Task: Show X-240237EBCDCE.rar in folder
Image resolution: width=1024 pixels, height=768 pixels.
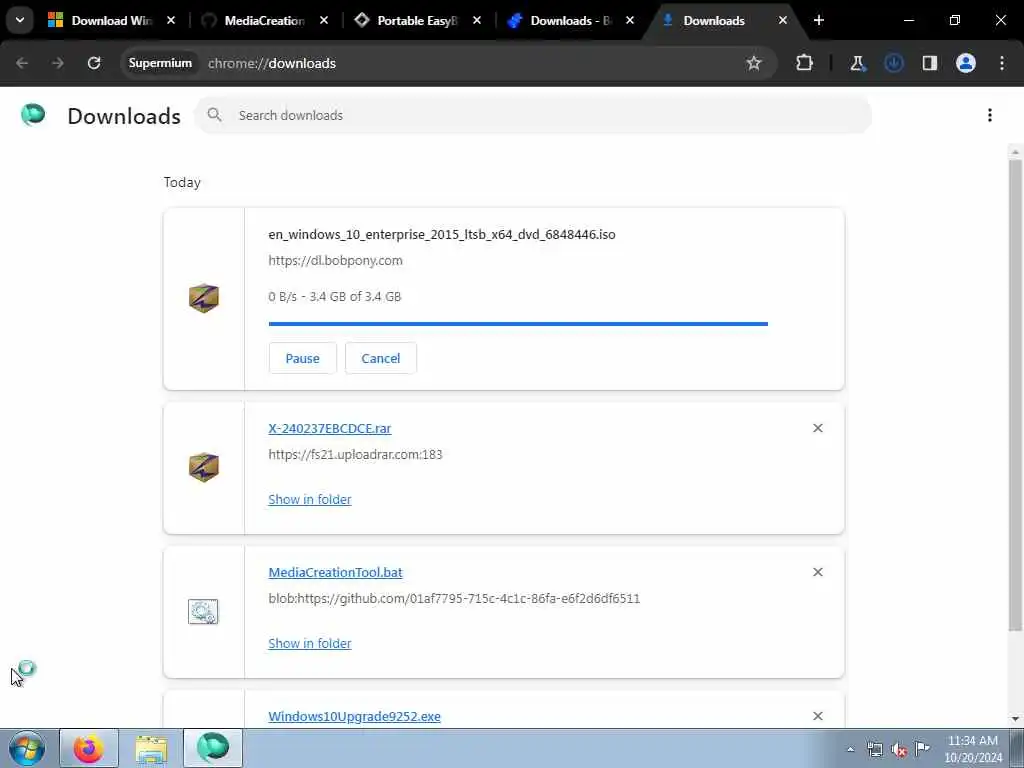Action: click(x=310, y=500)
